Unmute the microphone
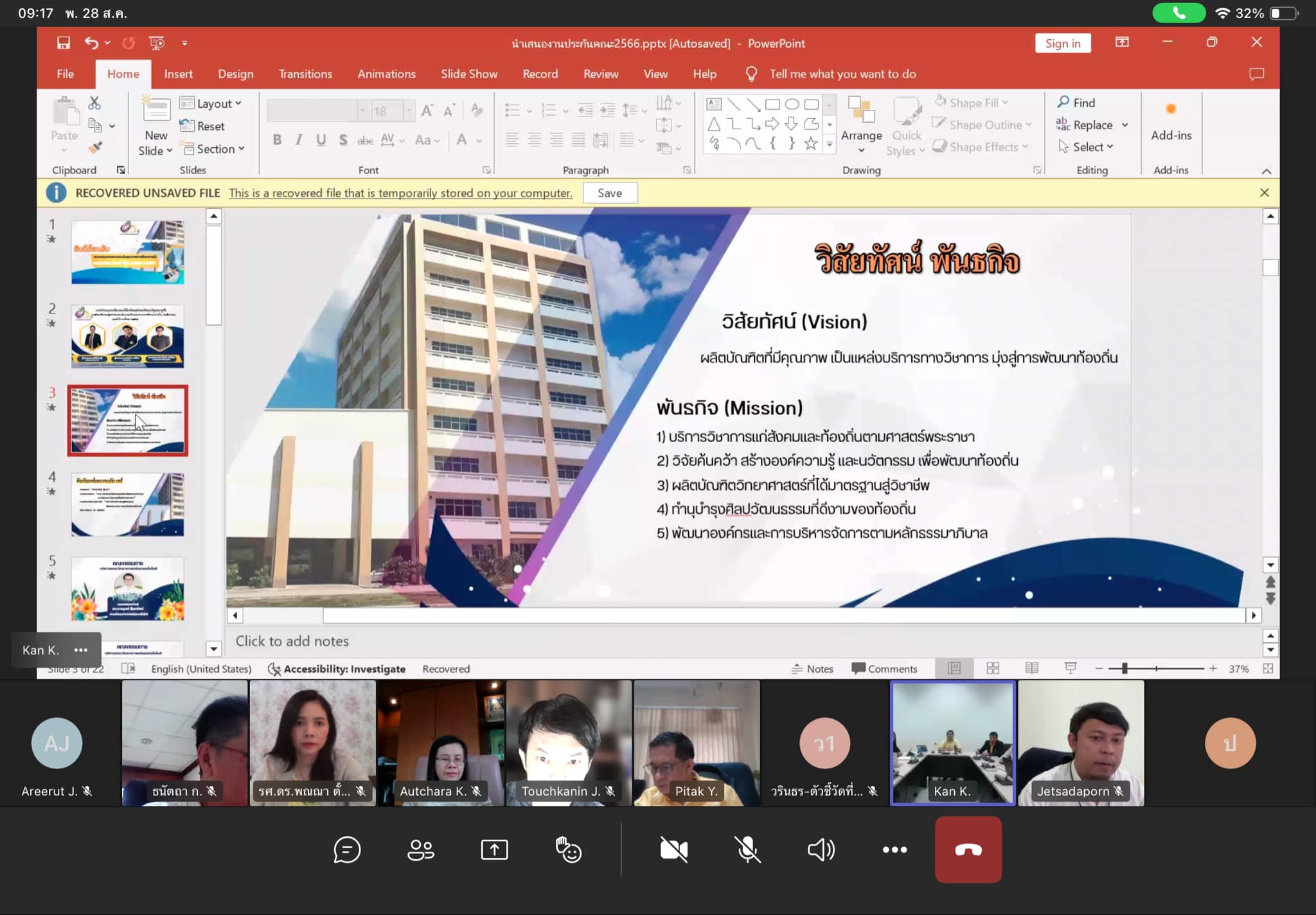 coord(747,850)
